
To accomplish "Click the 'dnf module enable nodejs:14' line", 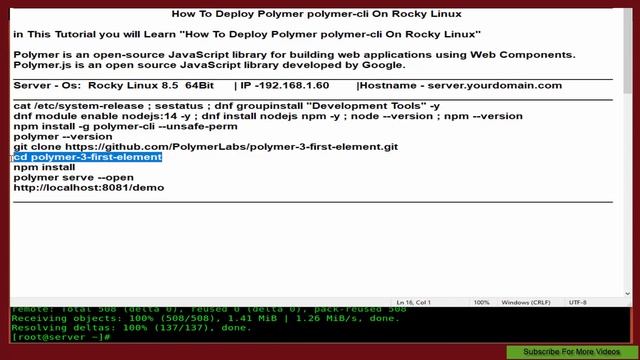I will [268, 116].
